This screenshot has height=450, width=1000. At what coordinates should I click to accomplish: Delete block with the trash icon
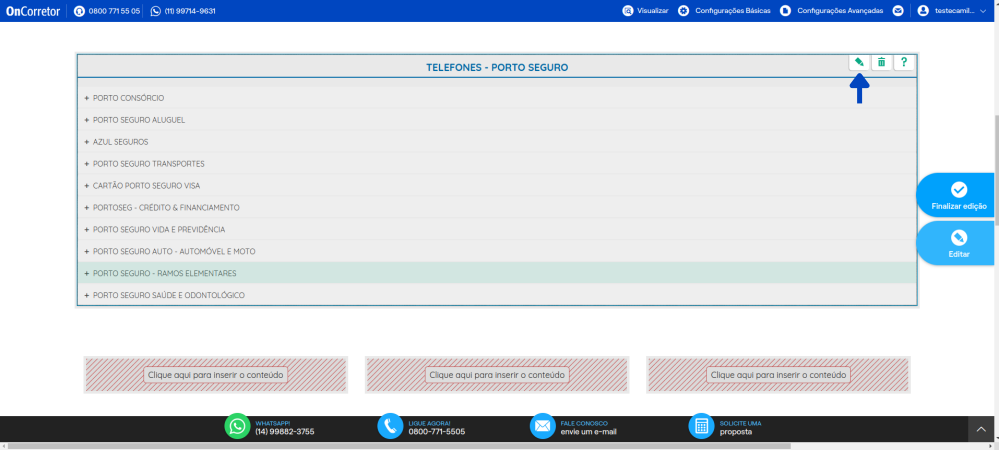tap(881, 62)
